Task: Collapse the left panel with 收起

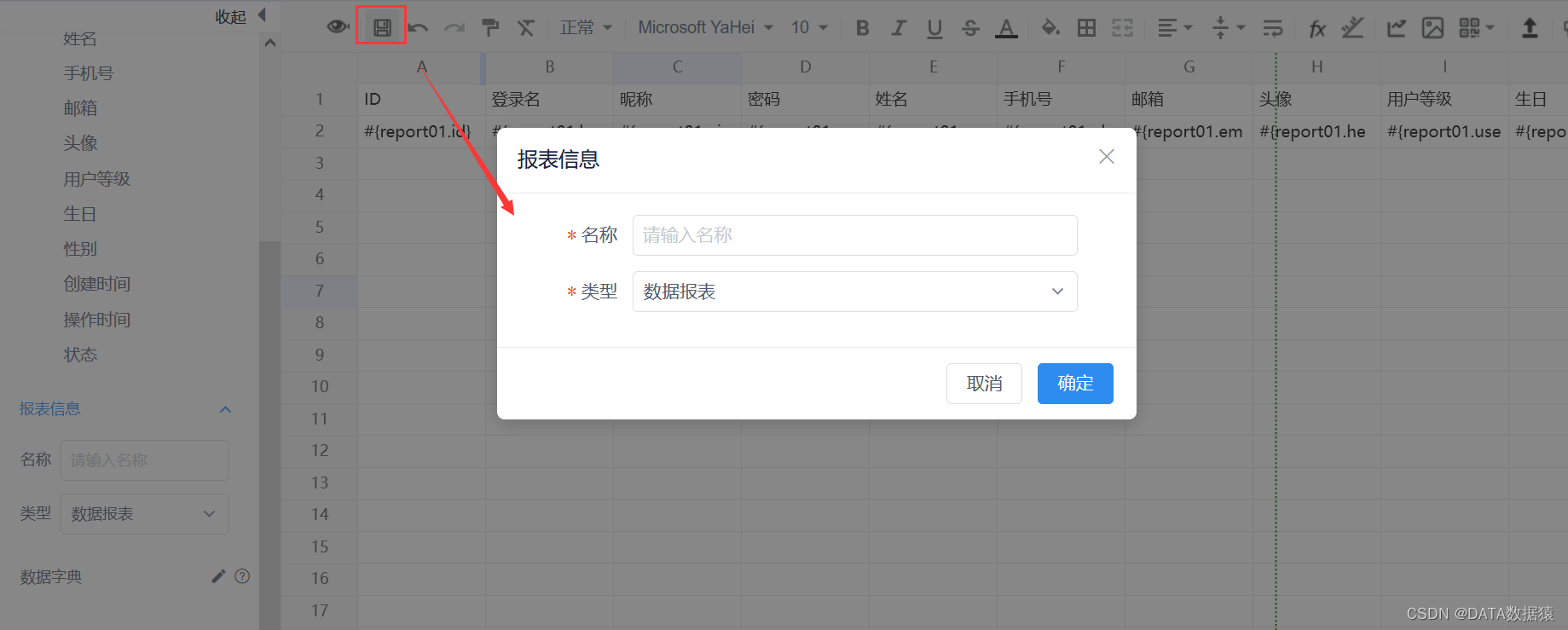Action: (x=240, y=16)
